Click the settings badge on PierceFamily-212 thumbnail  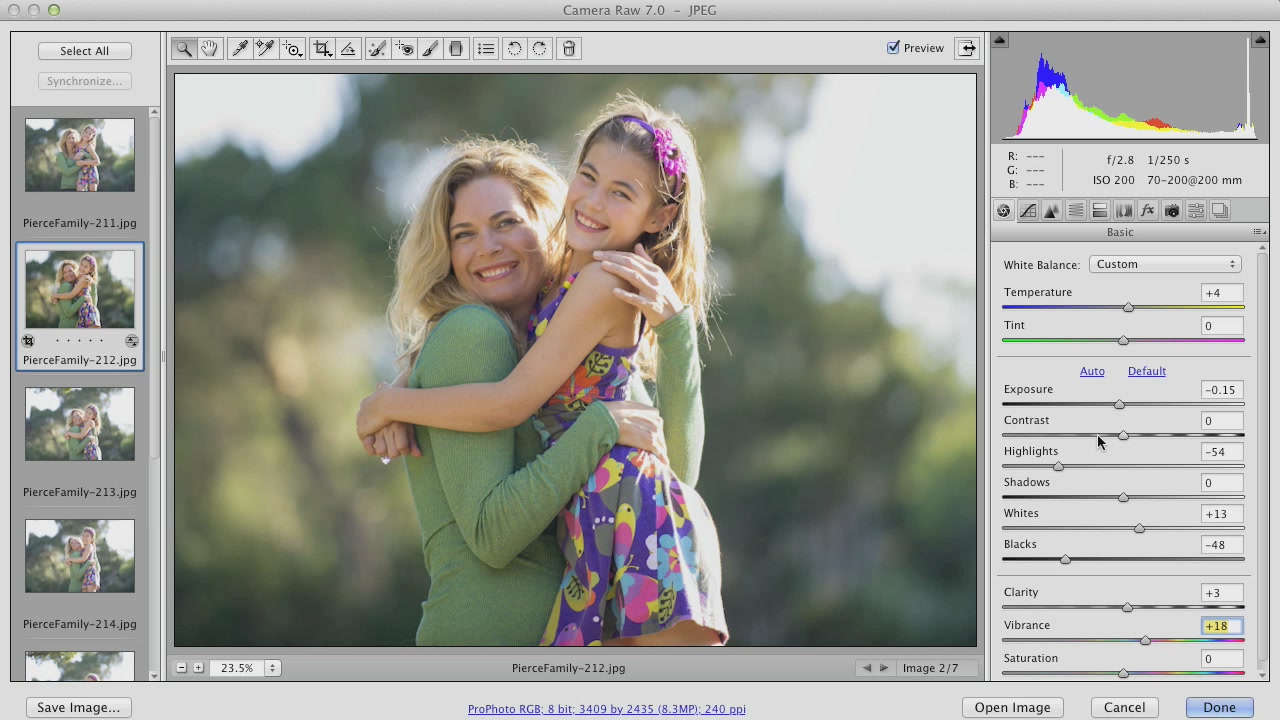(132, 341)
